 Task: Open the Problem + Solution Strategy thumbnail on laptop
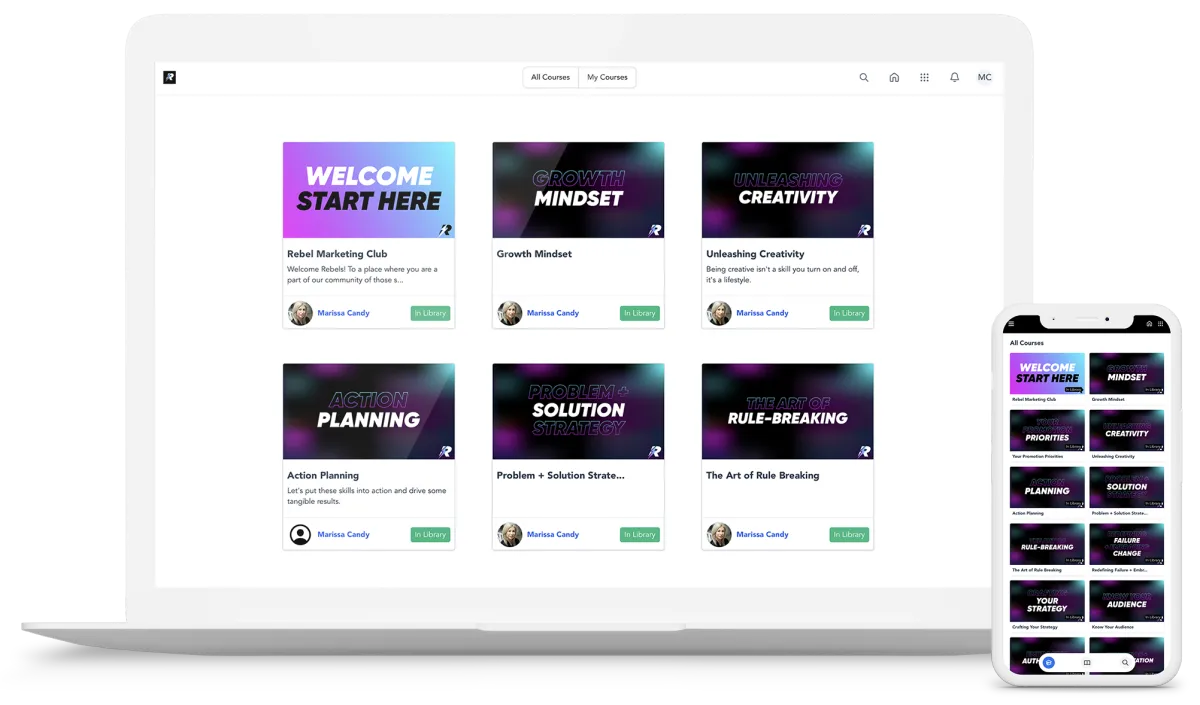click(x=578, y=411)
